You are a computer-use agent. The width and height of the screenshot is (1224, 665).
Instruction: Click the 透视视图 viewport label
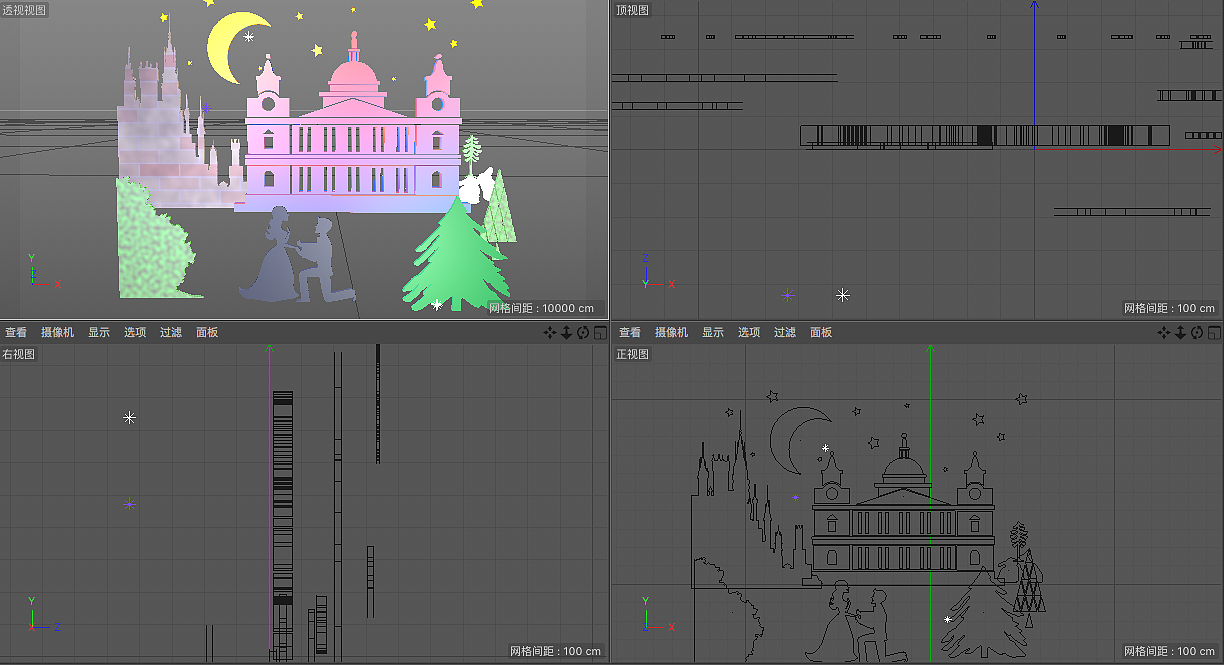[25, 10]
